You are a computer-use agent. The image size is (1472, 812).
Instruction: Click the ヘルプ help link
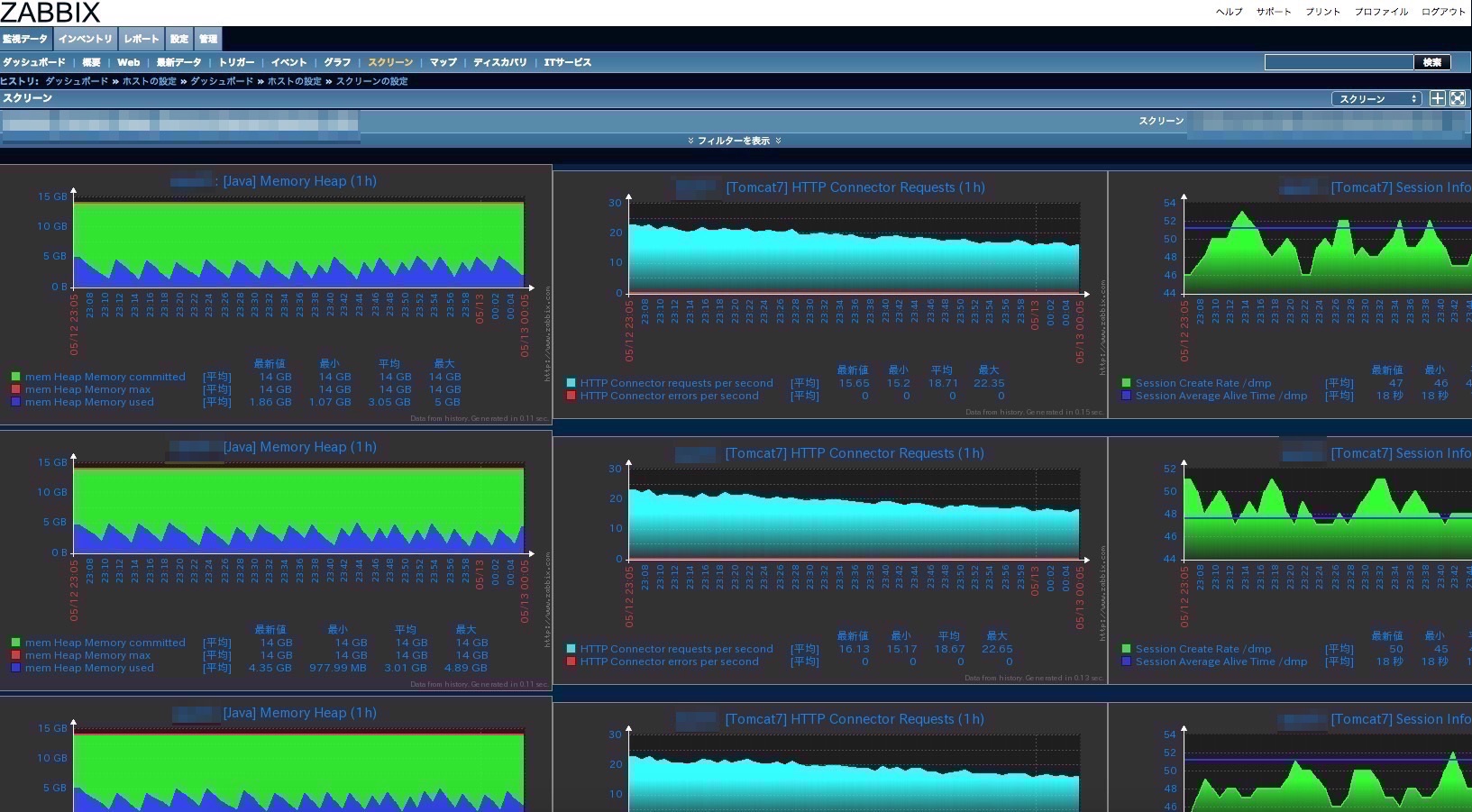pyautogui.click(x=1229, y=12)
